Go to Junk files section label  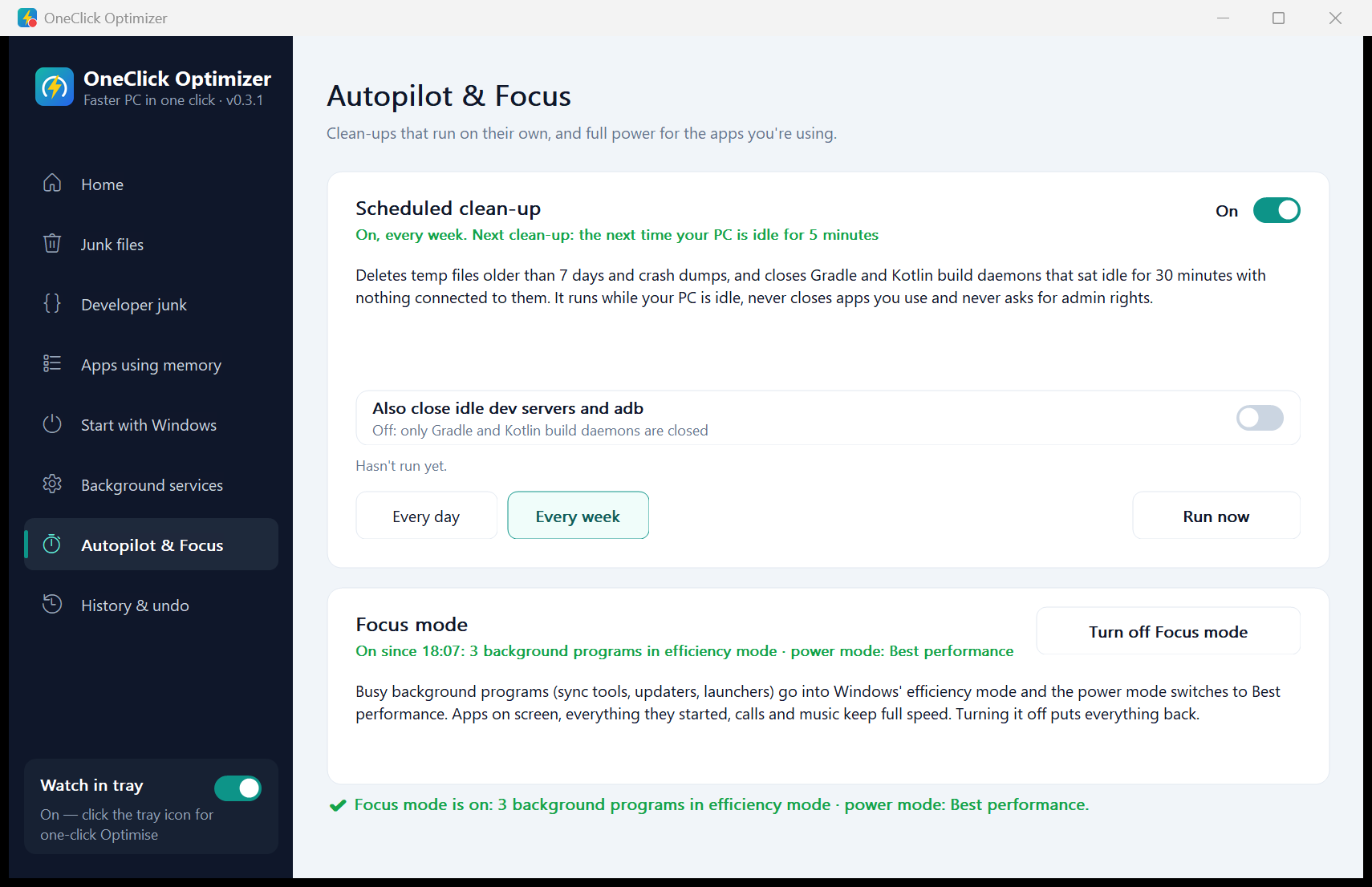click(x=112, y=245)
